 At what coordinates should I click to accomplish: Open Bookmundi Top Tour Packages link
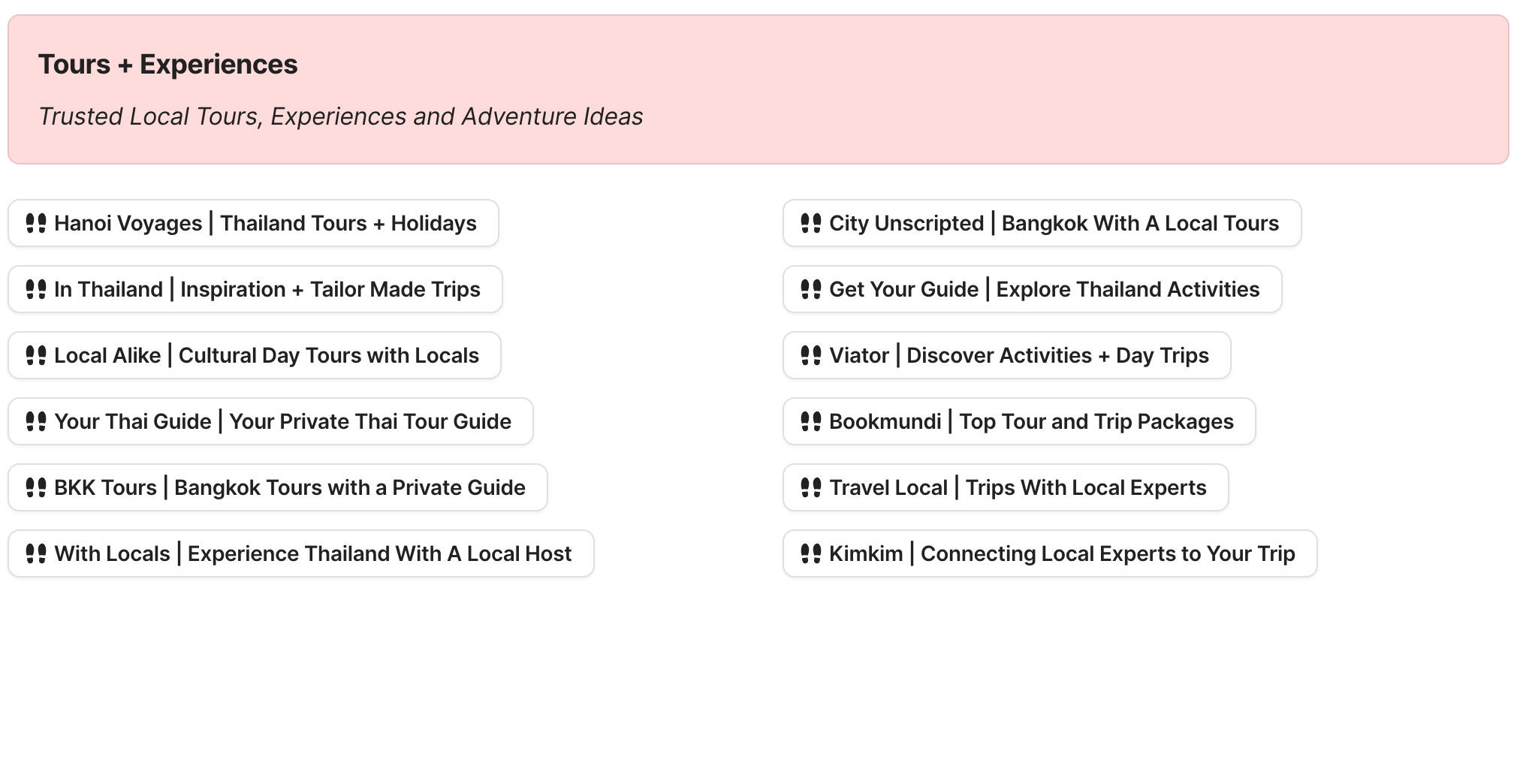(x=1031, y=421)
